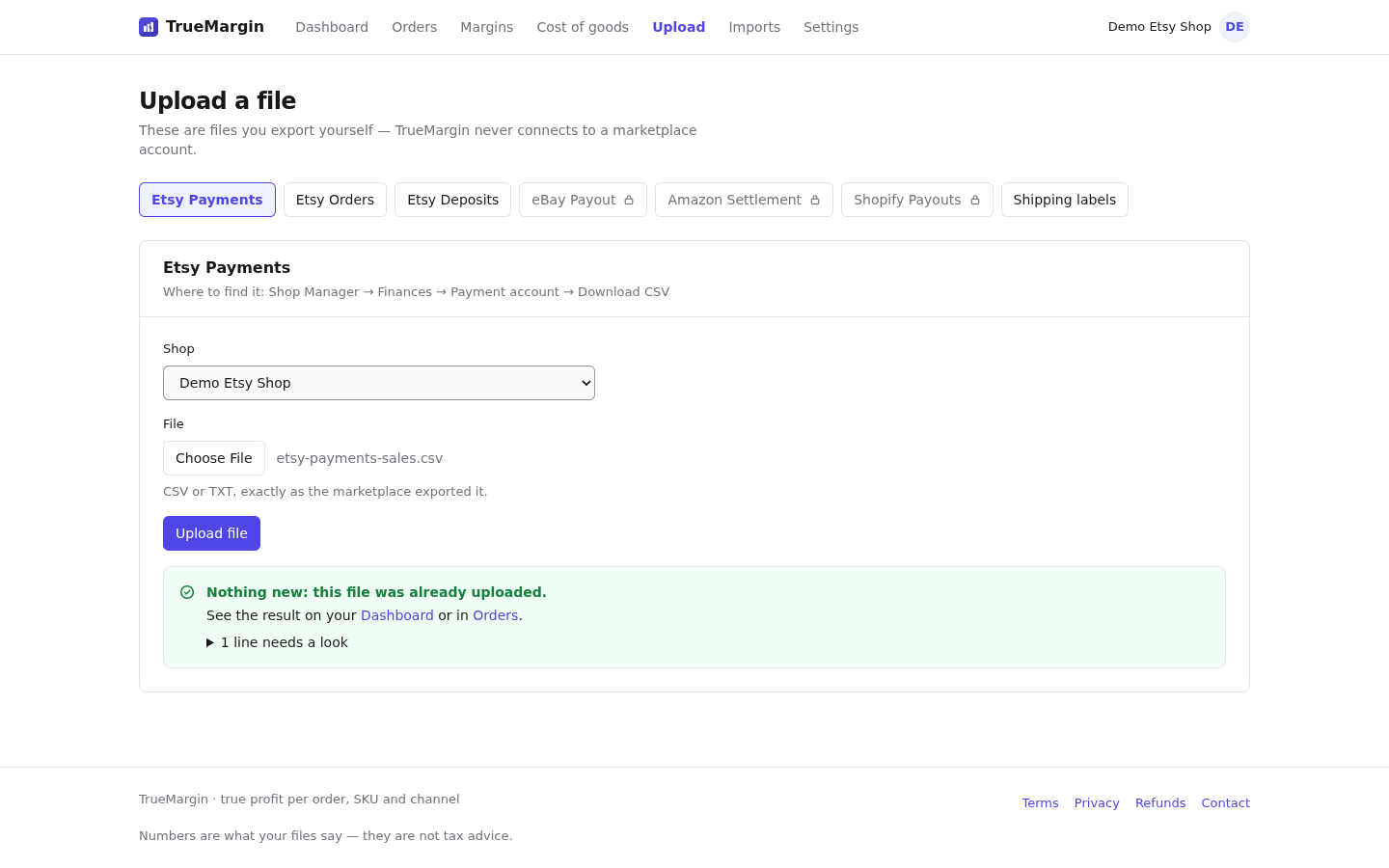Image resolution: width=1389 pixels, height=868 pixels.
Task: Open Cost of goods
Action: pos(583,27)
